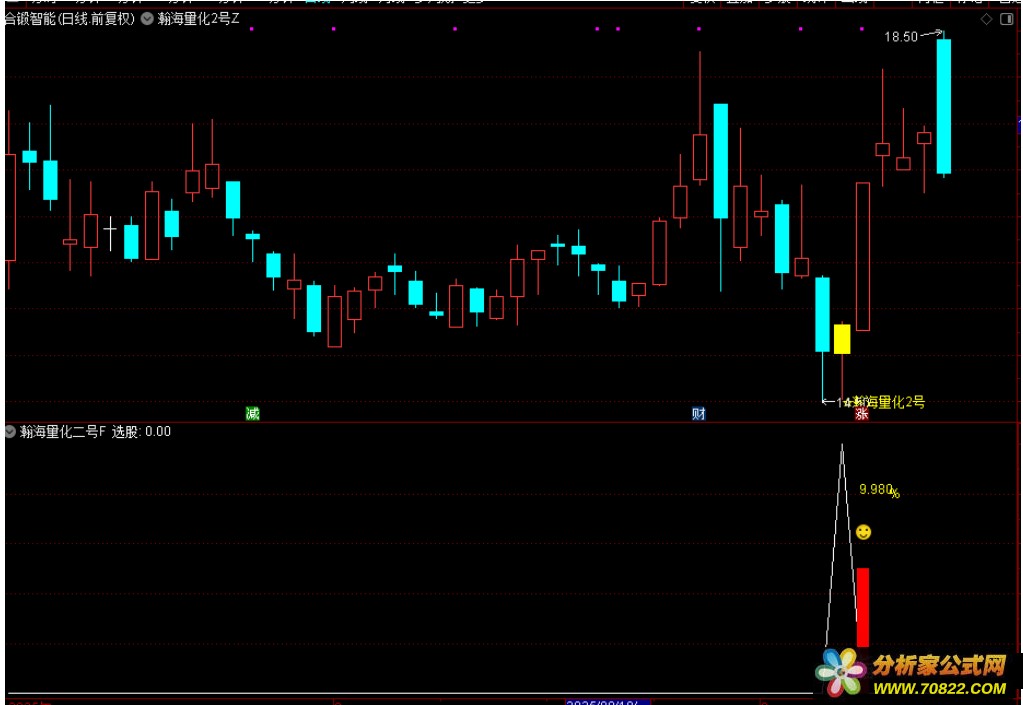This screenshot has width=1023, height=705.
Task: Click the white spike peak in sub-chart
Action: (842, 447)
